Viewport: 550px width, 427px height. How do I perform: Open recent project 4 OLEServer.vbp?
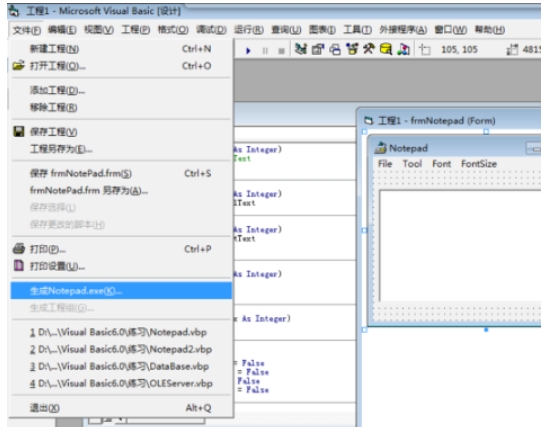pos(121,383)
